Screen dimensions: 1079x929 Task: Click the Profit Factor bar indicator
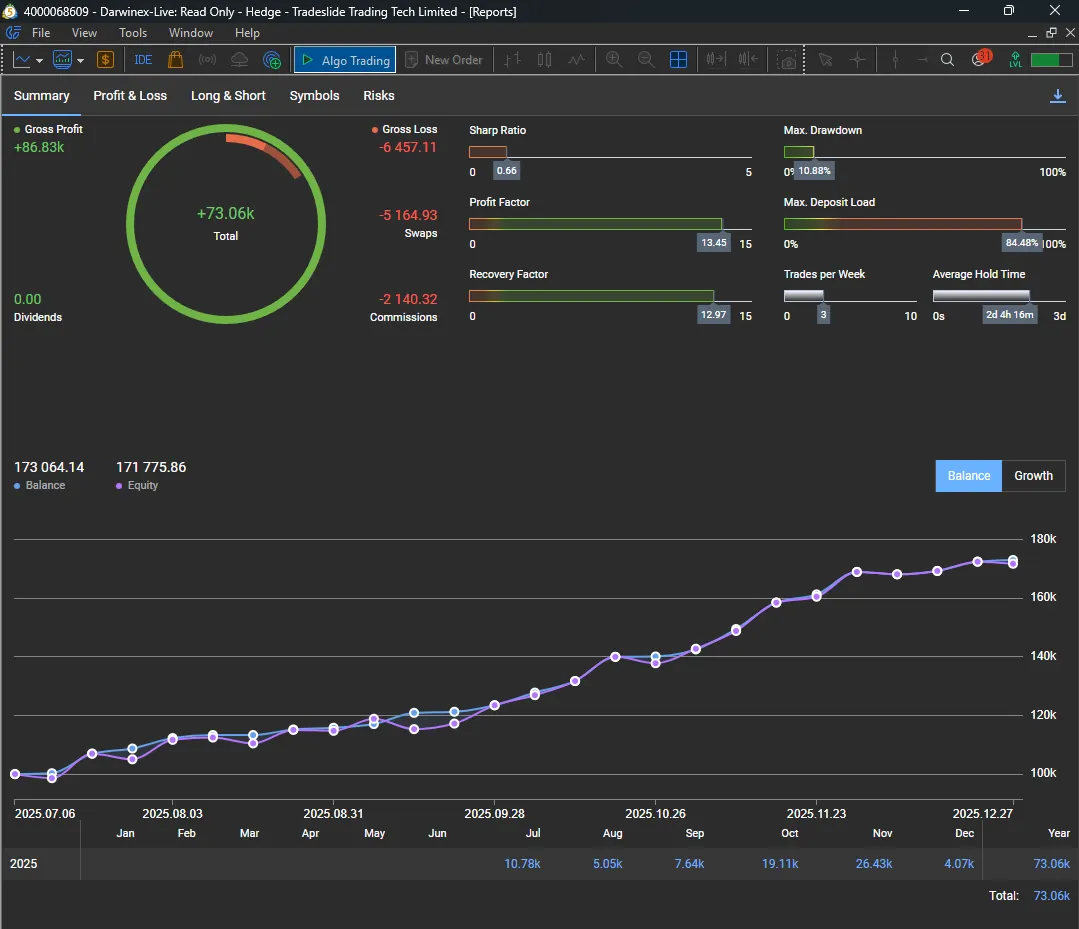595,224
